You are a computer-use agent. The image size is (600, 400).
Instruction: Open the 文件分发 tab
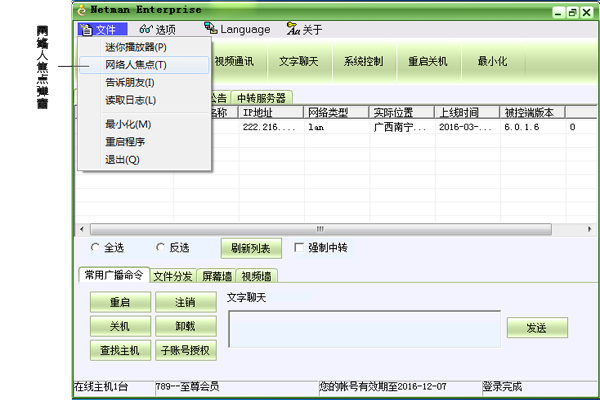[x=172, y=275]
